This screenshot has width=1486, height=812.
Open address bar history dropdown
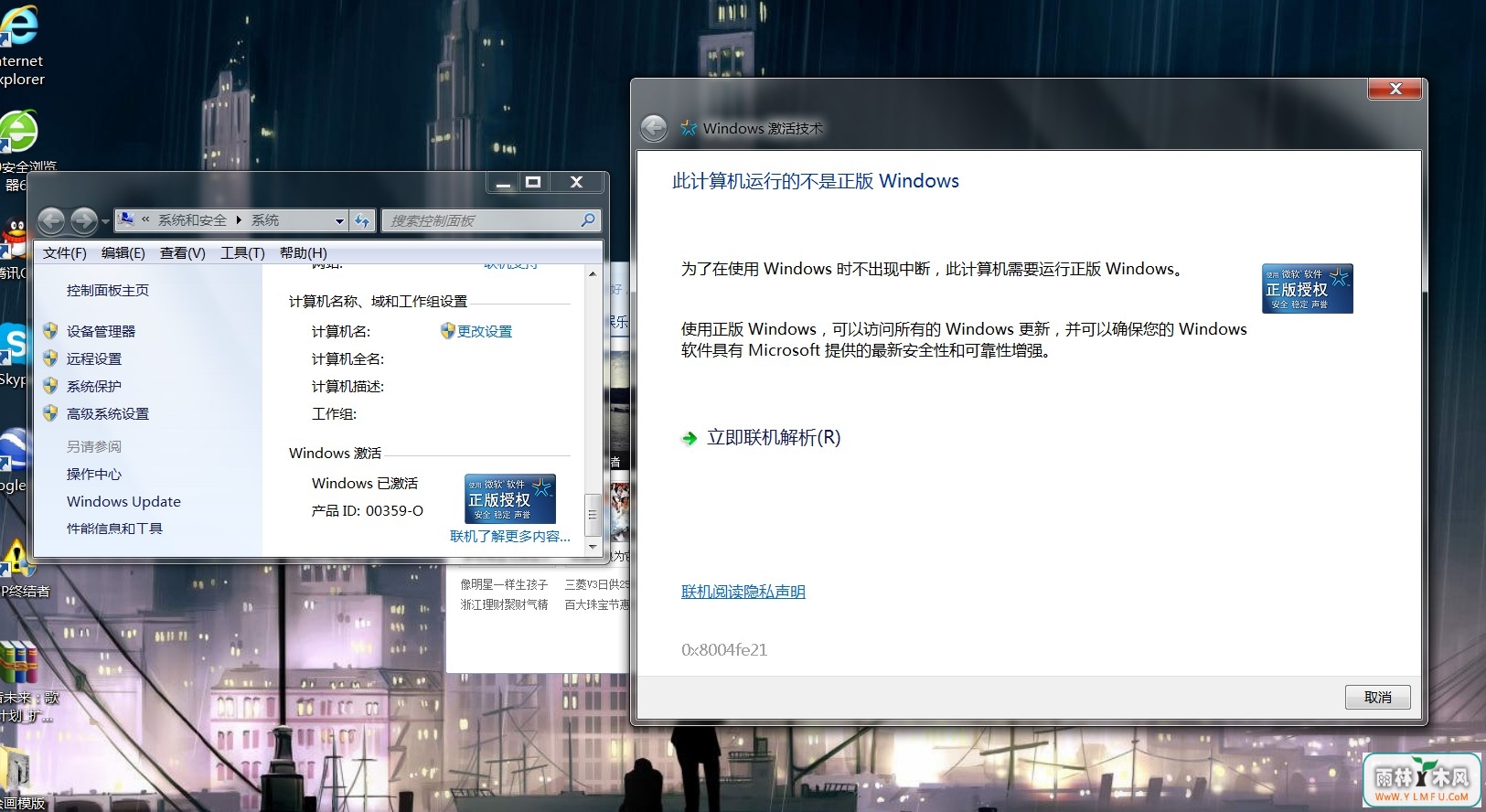339,220
